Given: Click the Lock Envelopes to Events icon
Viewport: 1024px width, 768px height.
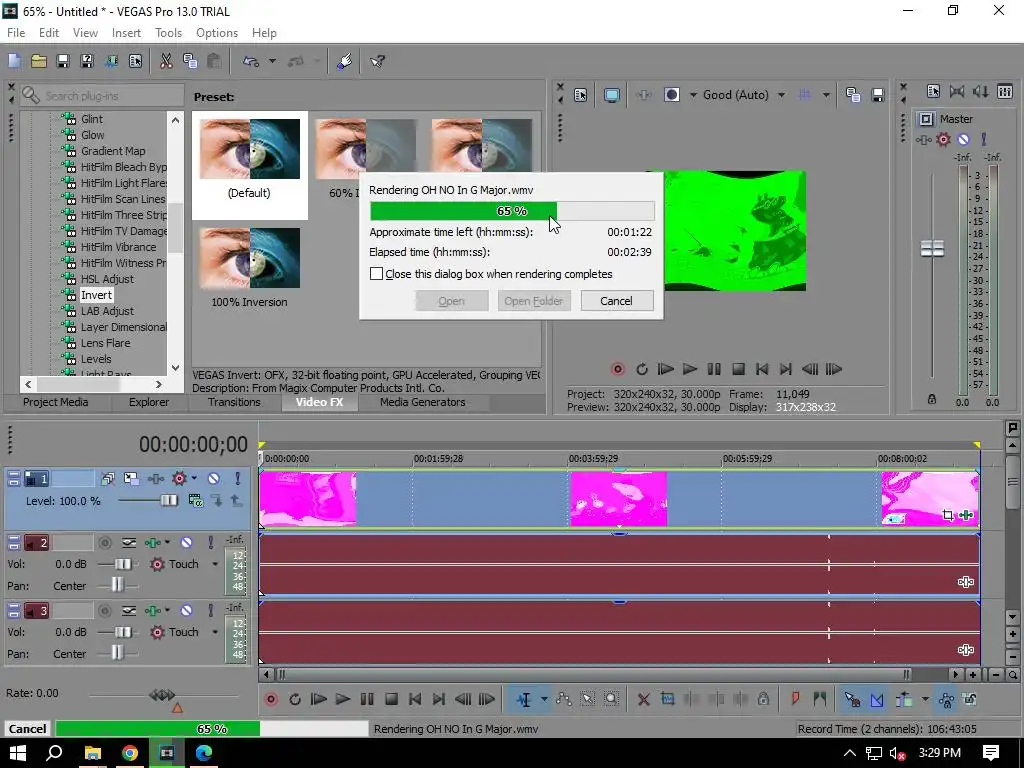Looking at the screenshot, I should click(946, 699).
